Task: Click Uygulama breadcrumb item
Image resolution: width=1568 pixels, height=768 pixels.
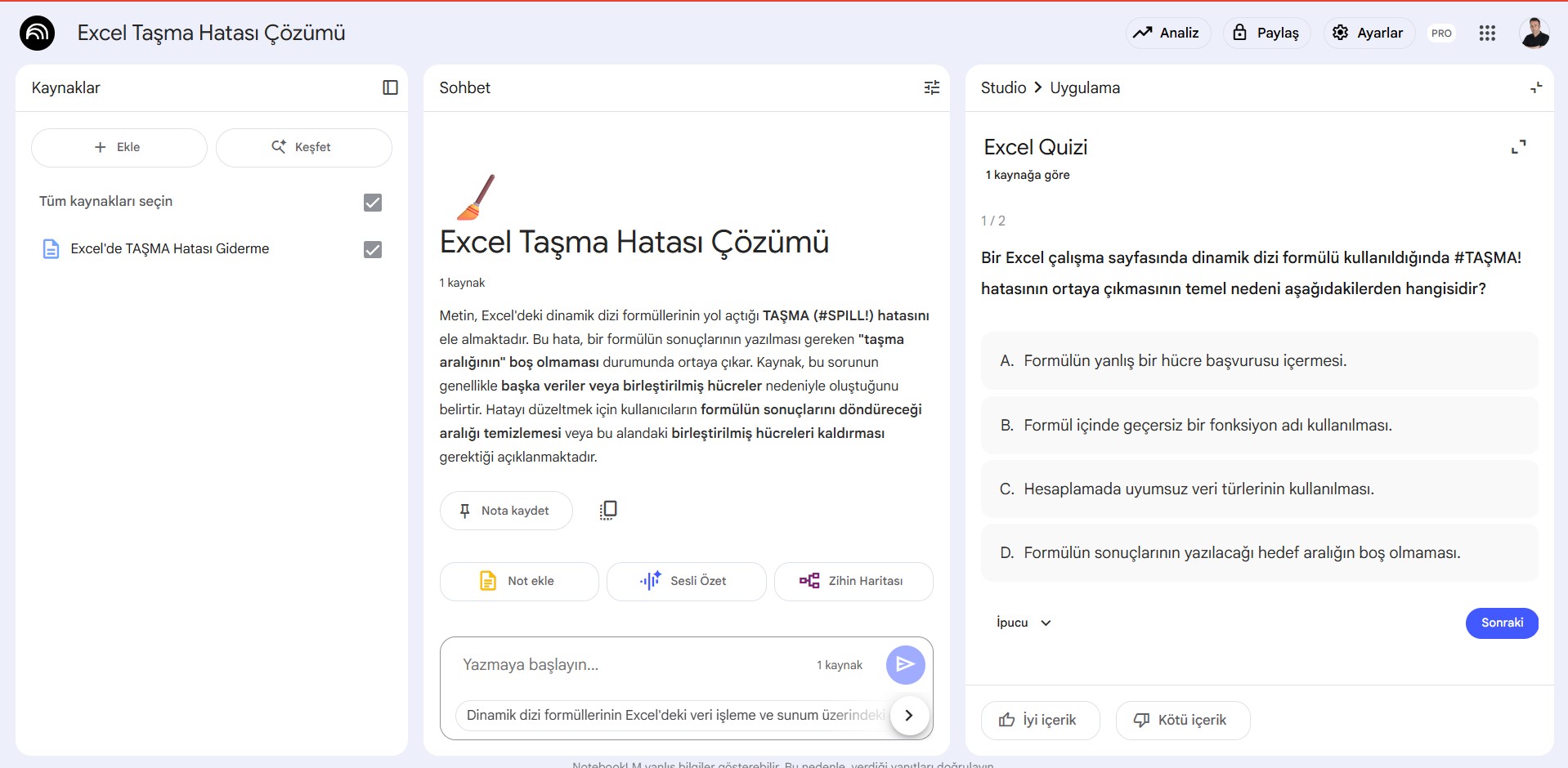Action: [x=1085, y=87]
